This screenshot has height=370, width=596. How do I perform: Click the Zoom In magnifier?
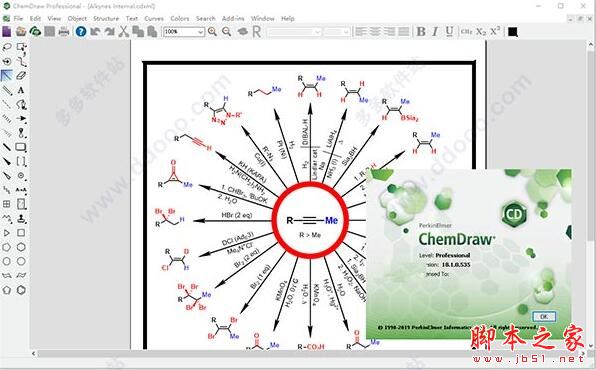pyautogui.click(x=212, y=32)
